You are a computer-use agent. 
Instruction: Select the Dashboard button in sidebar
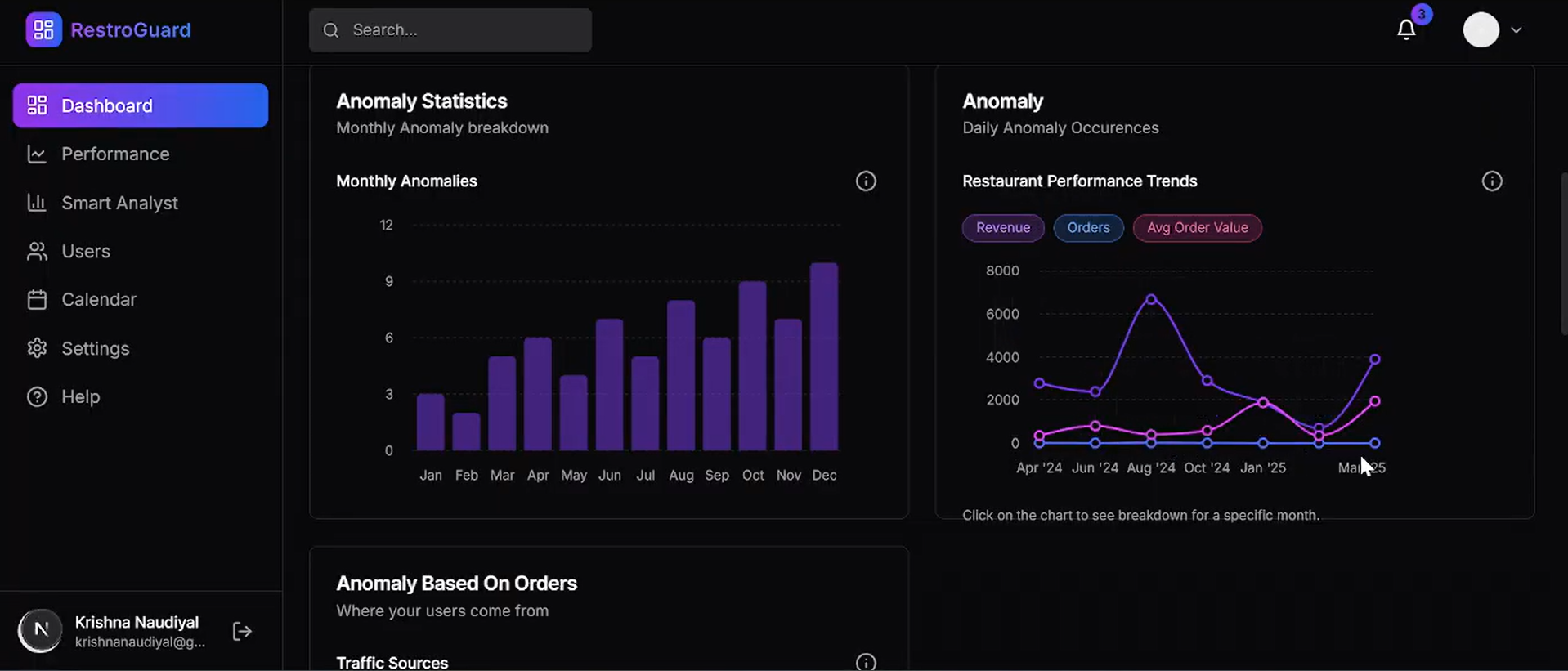(x=140, y=105)
